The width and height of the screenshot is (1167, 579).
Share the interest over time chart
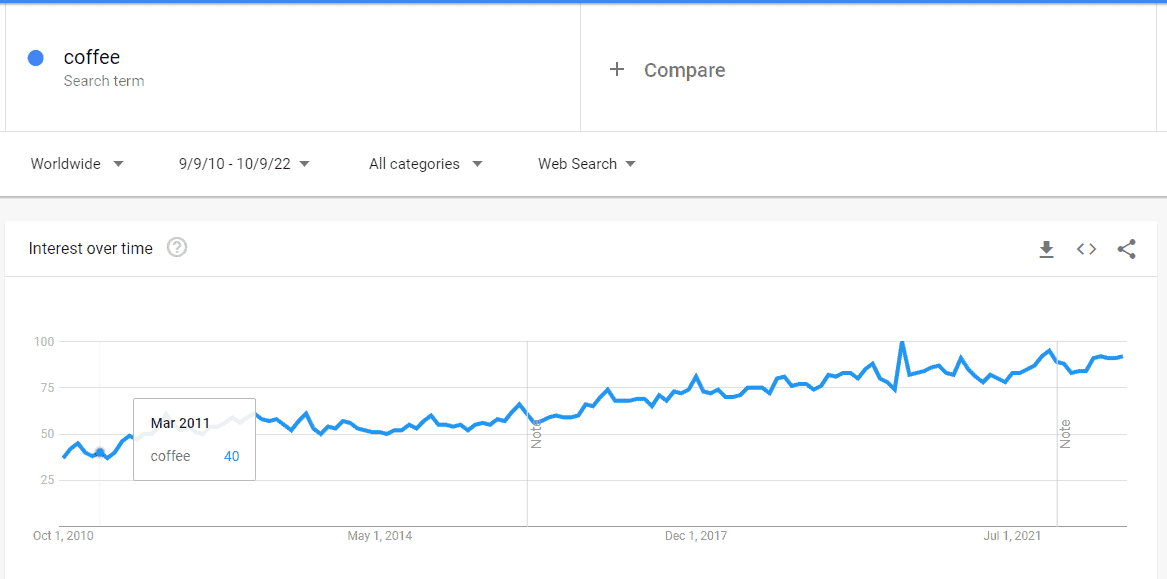click(1126, 249)
